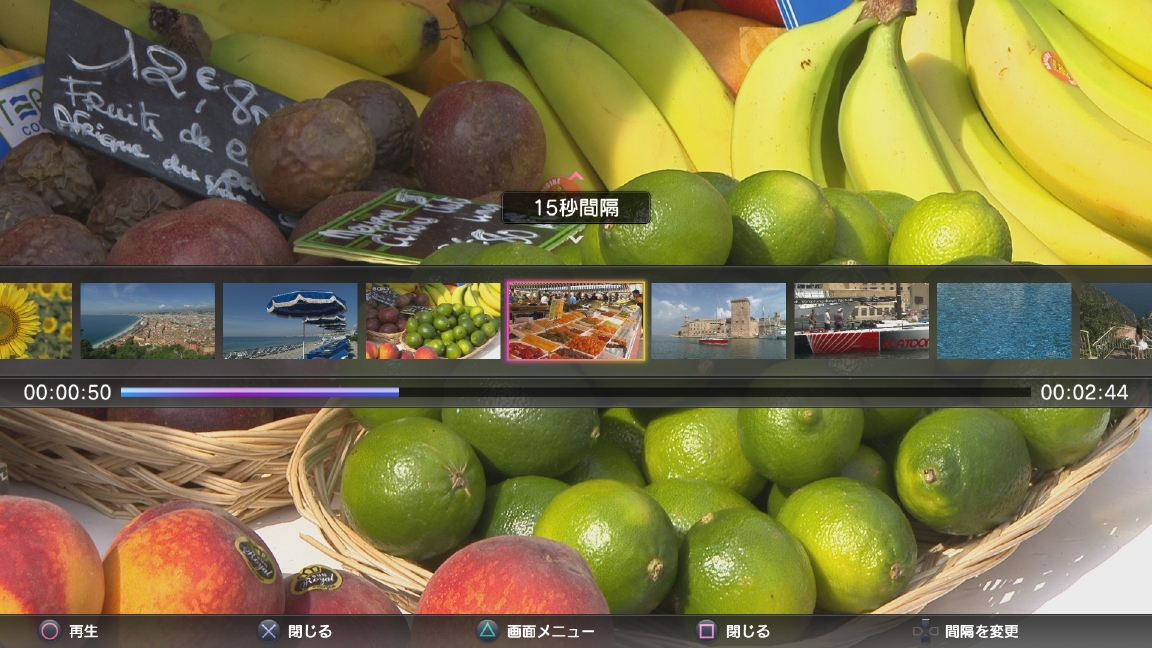
Task: Click the 閉じる label beside the square icon
Action: [747, 631]
